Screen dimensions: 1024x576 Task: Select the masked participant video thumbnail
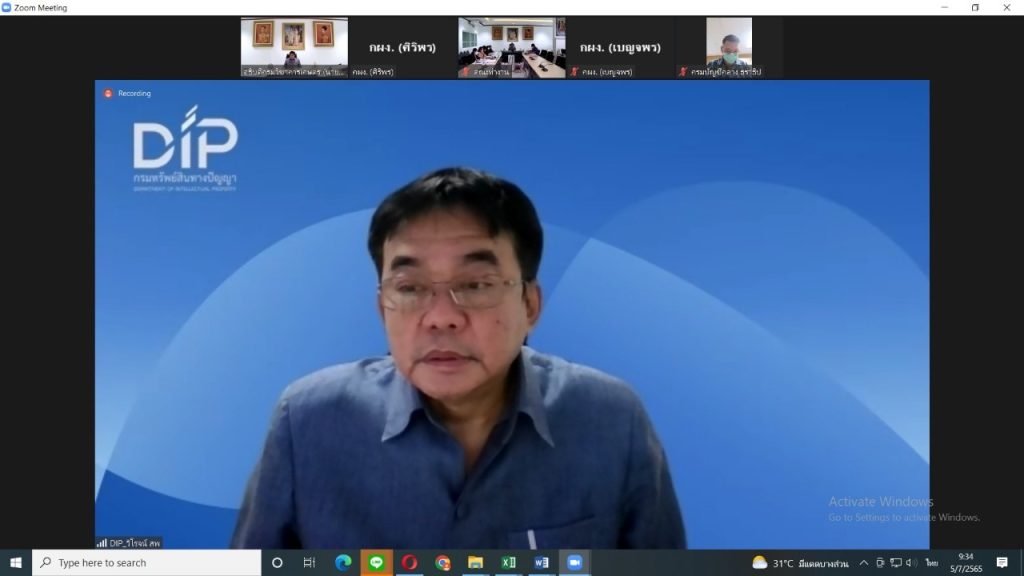(x=729, y=48)
